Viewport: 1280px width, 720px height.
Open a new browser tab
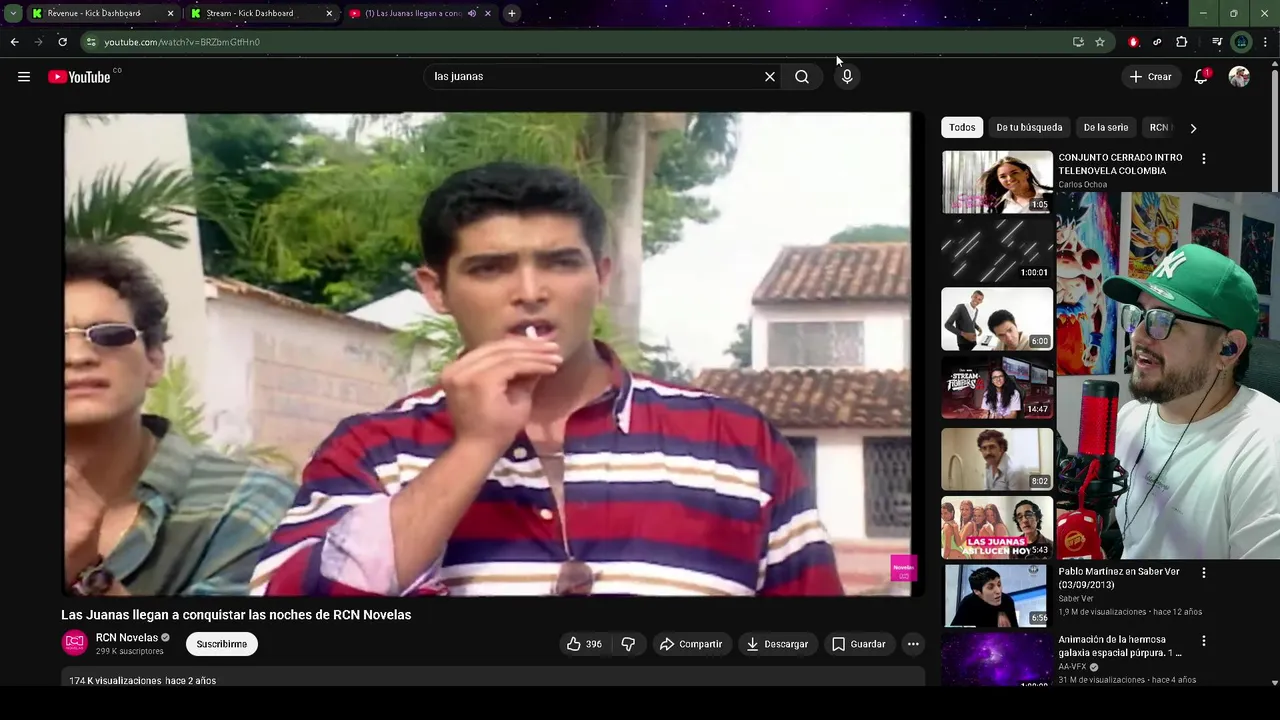tap(511, 13)
